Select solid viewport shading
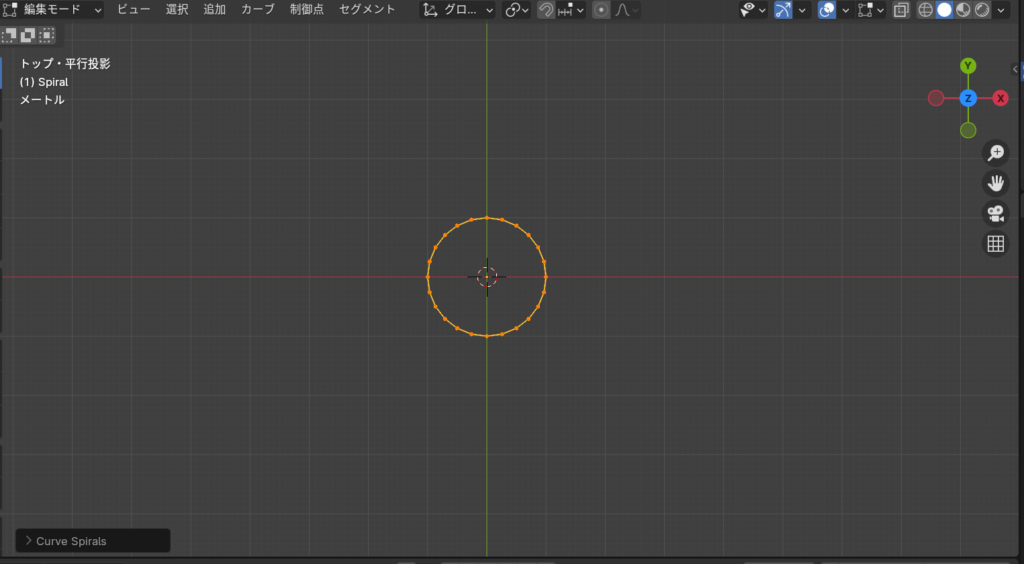The width and height of the screenshot is (1024, 564). coord(944,10)
